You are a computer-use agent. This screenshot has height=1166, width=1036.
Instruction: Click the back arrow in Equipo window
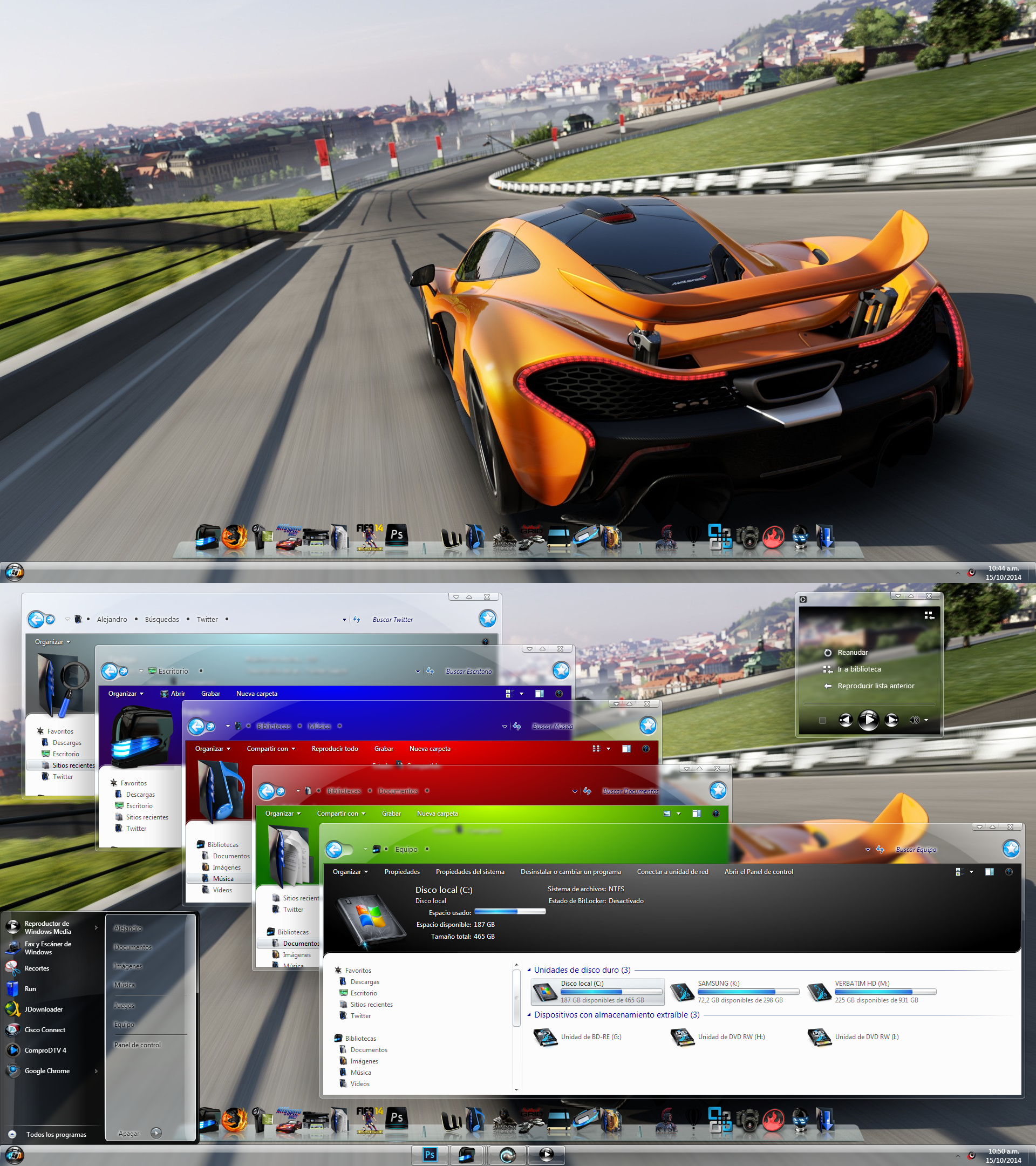point(334,850)
